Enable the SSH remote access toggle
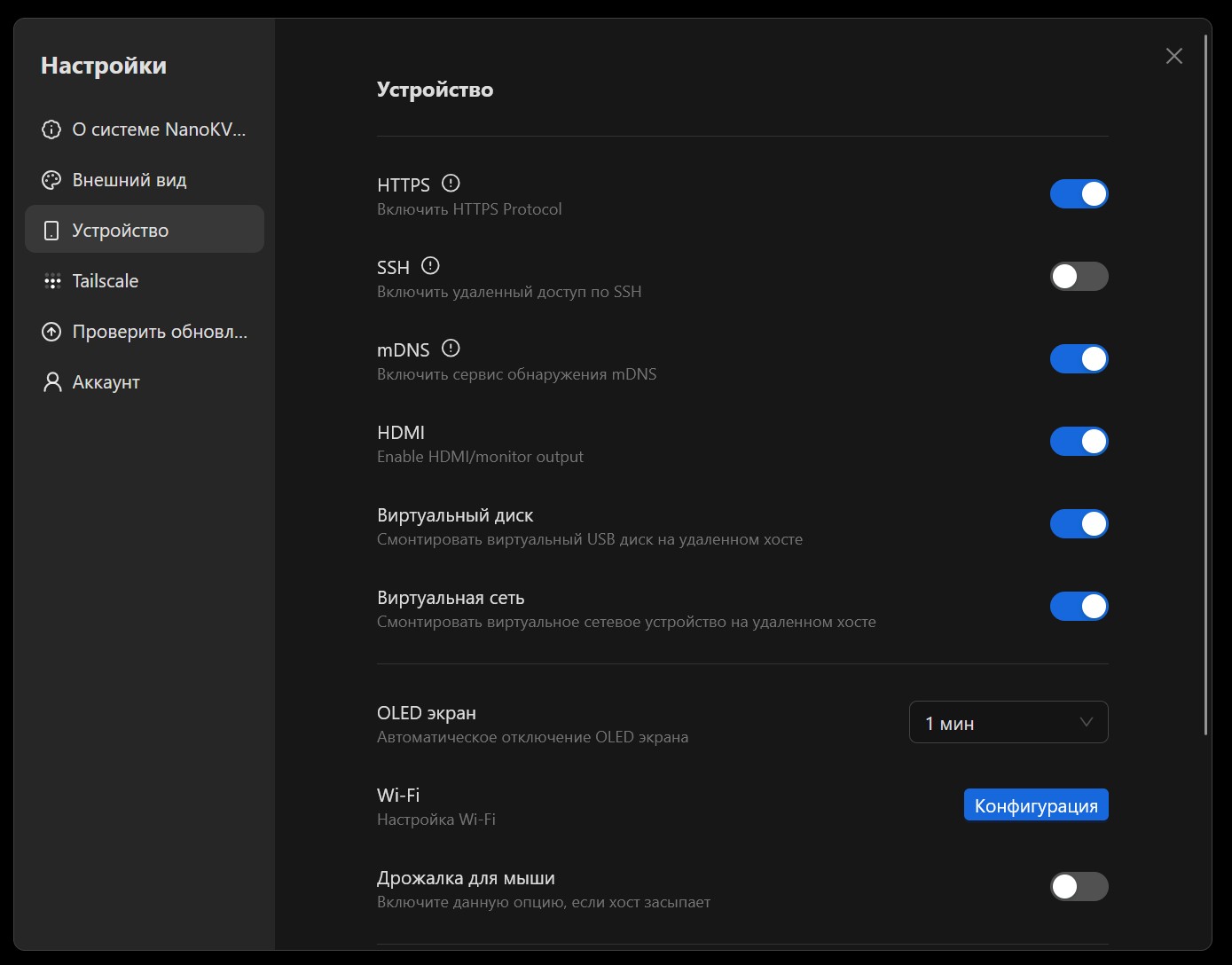The image size is (1232, 965). coord(1079,277)
